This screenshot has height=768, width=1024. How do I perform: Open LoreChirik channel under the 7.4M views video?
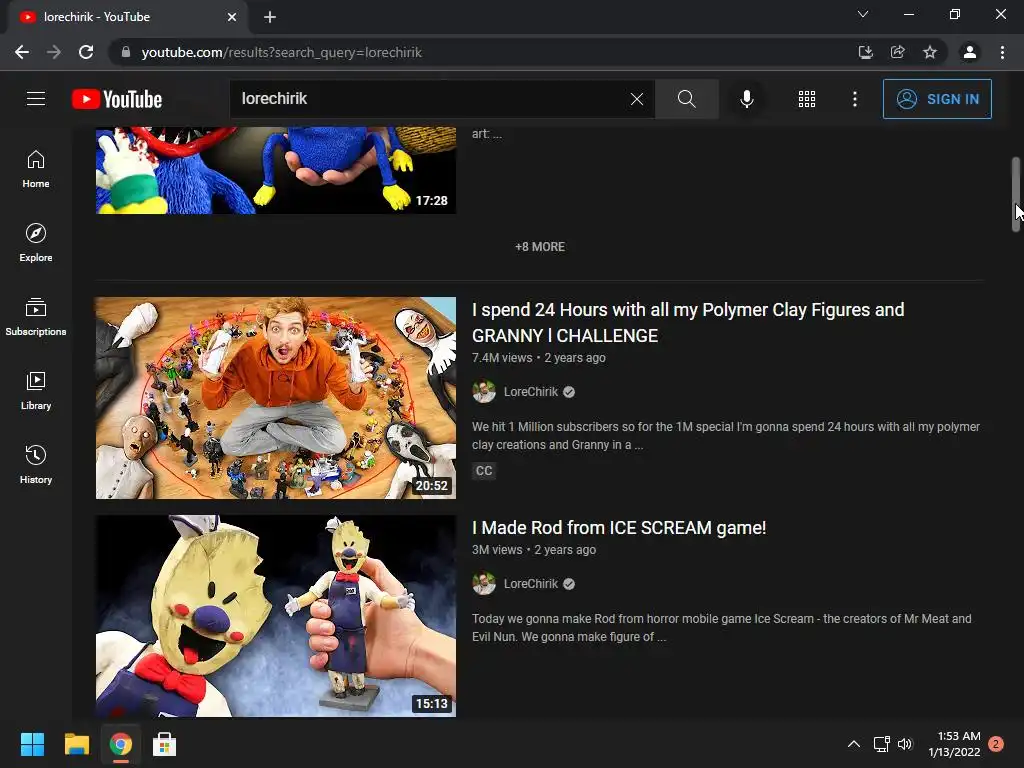click(x=530, y=392)
